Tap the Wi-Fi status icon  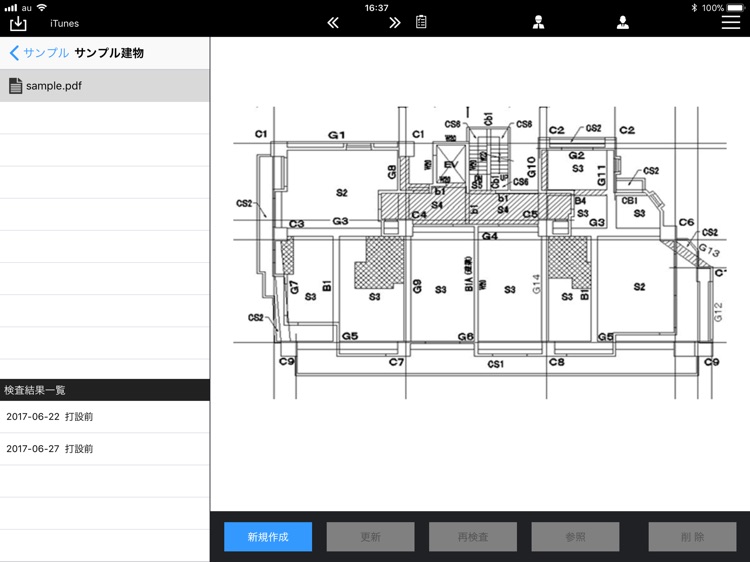tap(42, 7)
